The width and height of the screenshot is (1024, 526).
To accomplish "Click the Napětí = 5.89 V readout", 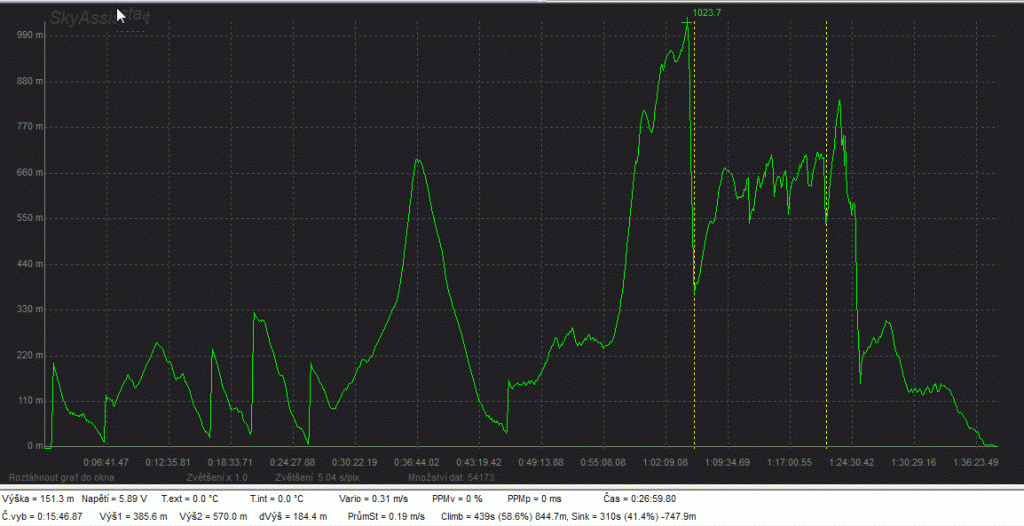I will (117, 498).
